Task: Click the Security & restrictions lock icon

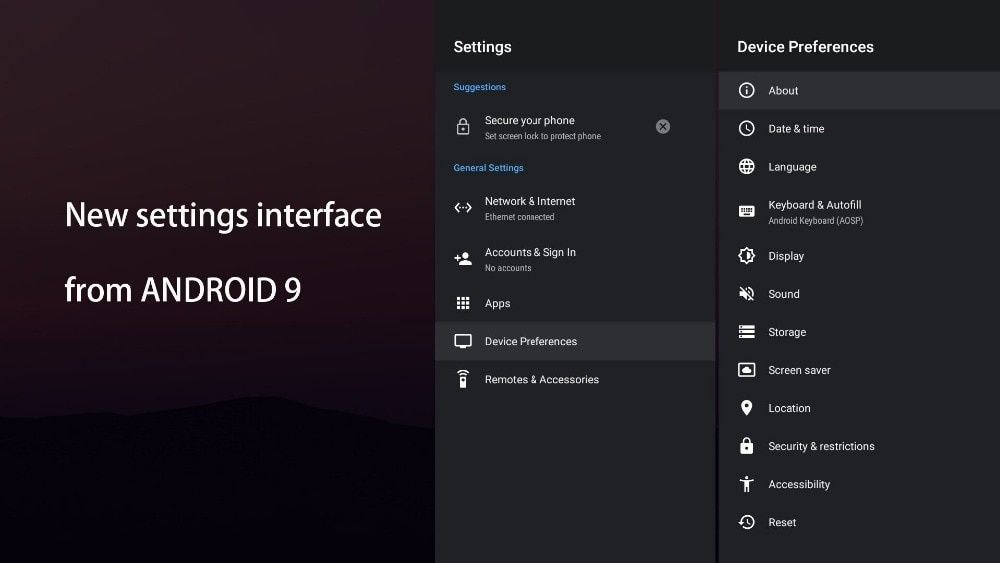Action: pos(746,446)
